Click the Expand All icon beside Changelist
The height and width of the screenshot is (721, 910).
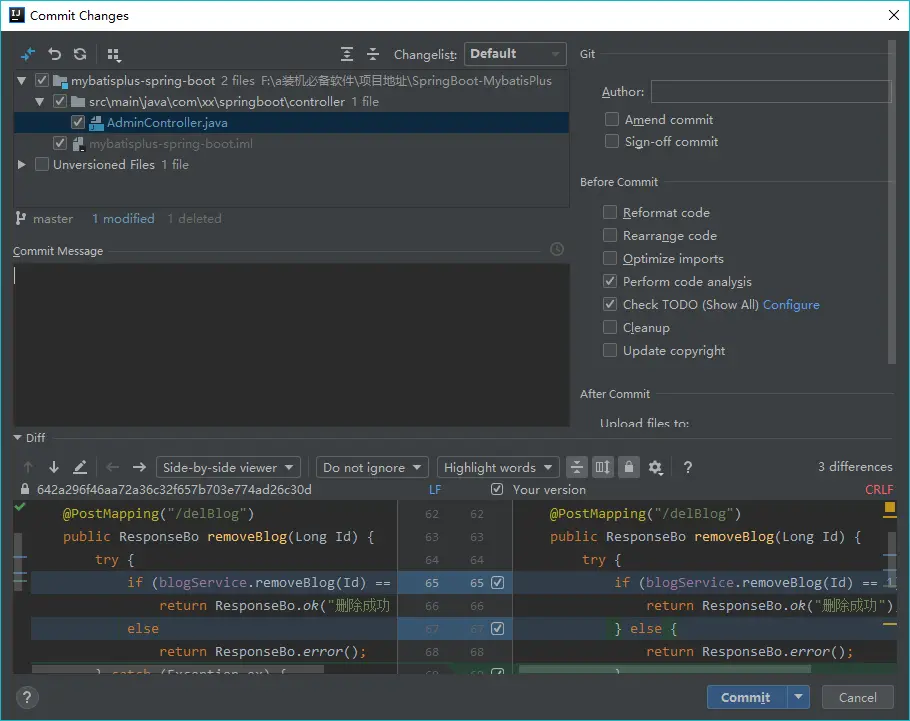point(346,54)
